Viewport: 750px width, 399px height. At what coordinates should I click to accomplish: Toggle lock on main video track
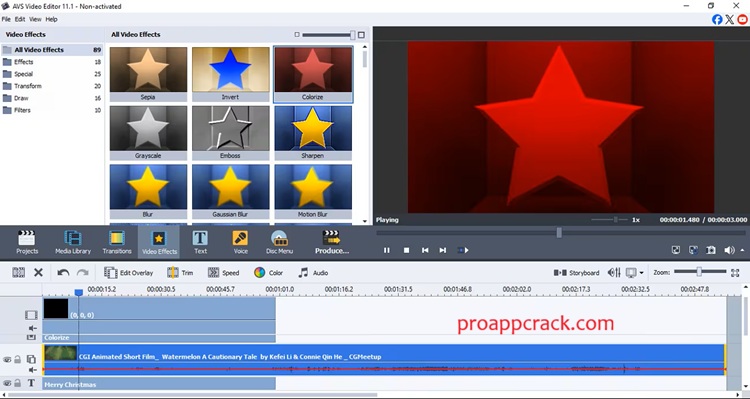click(18, 359)
